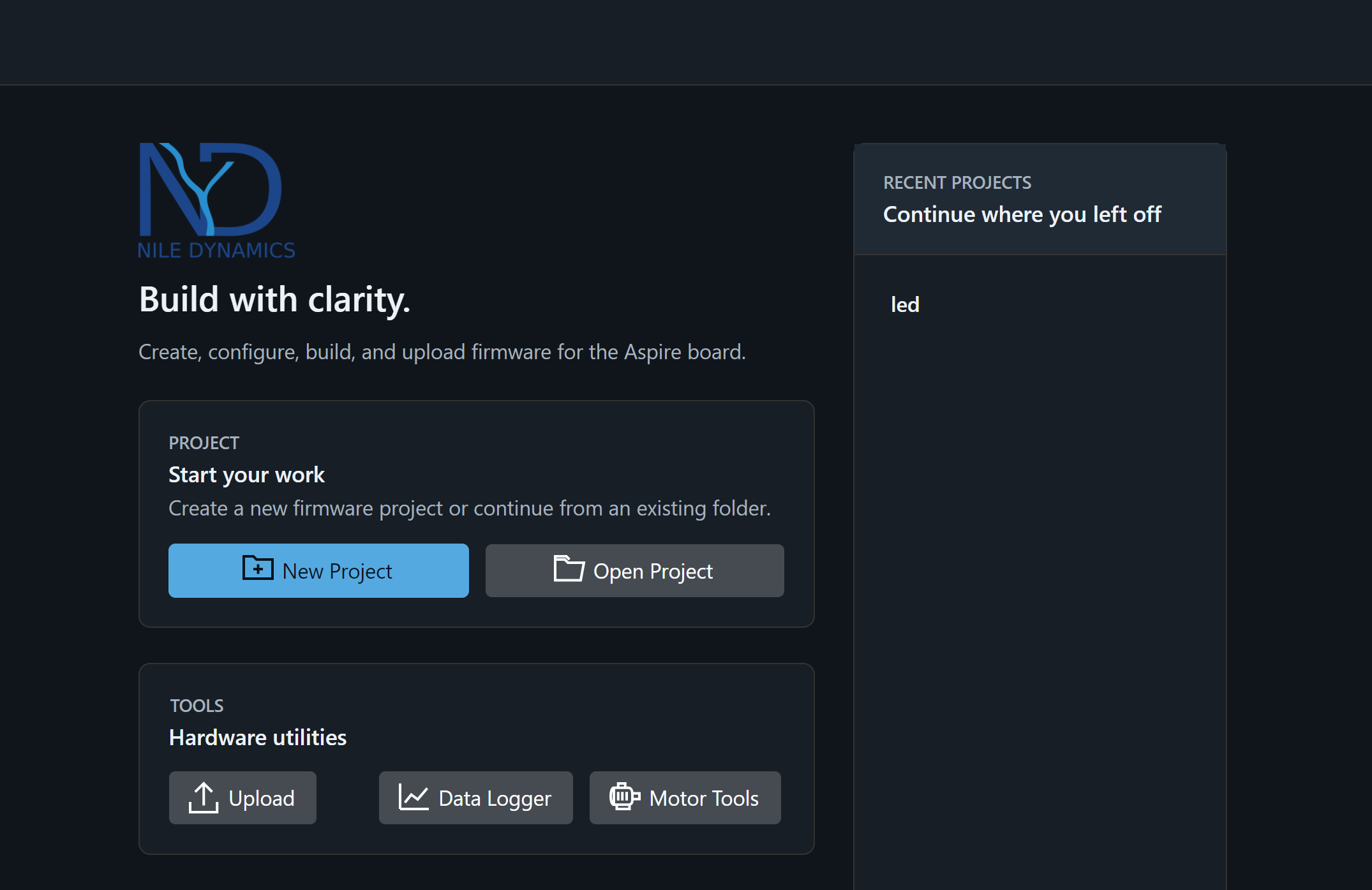Open the Upload tool
Image resolution: width=1372 pixels, height=890 pixels.
(242, 797)
